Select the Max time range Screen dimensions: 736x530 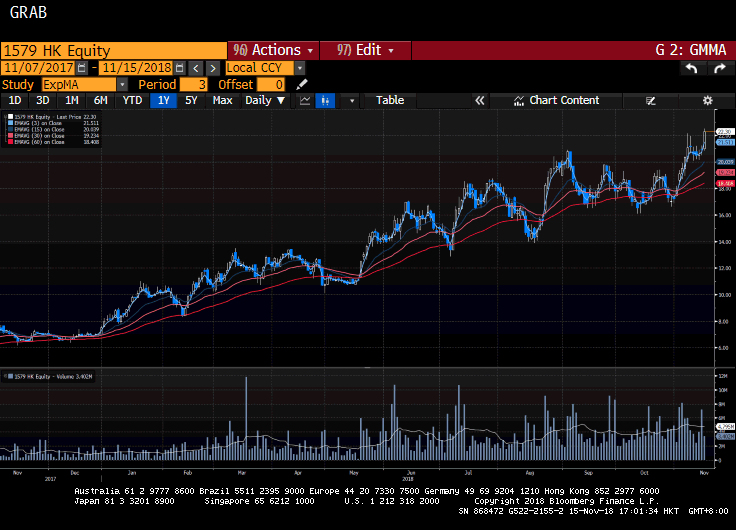pos(222,100)
